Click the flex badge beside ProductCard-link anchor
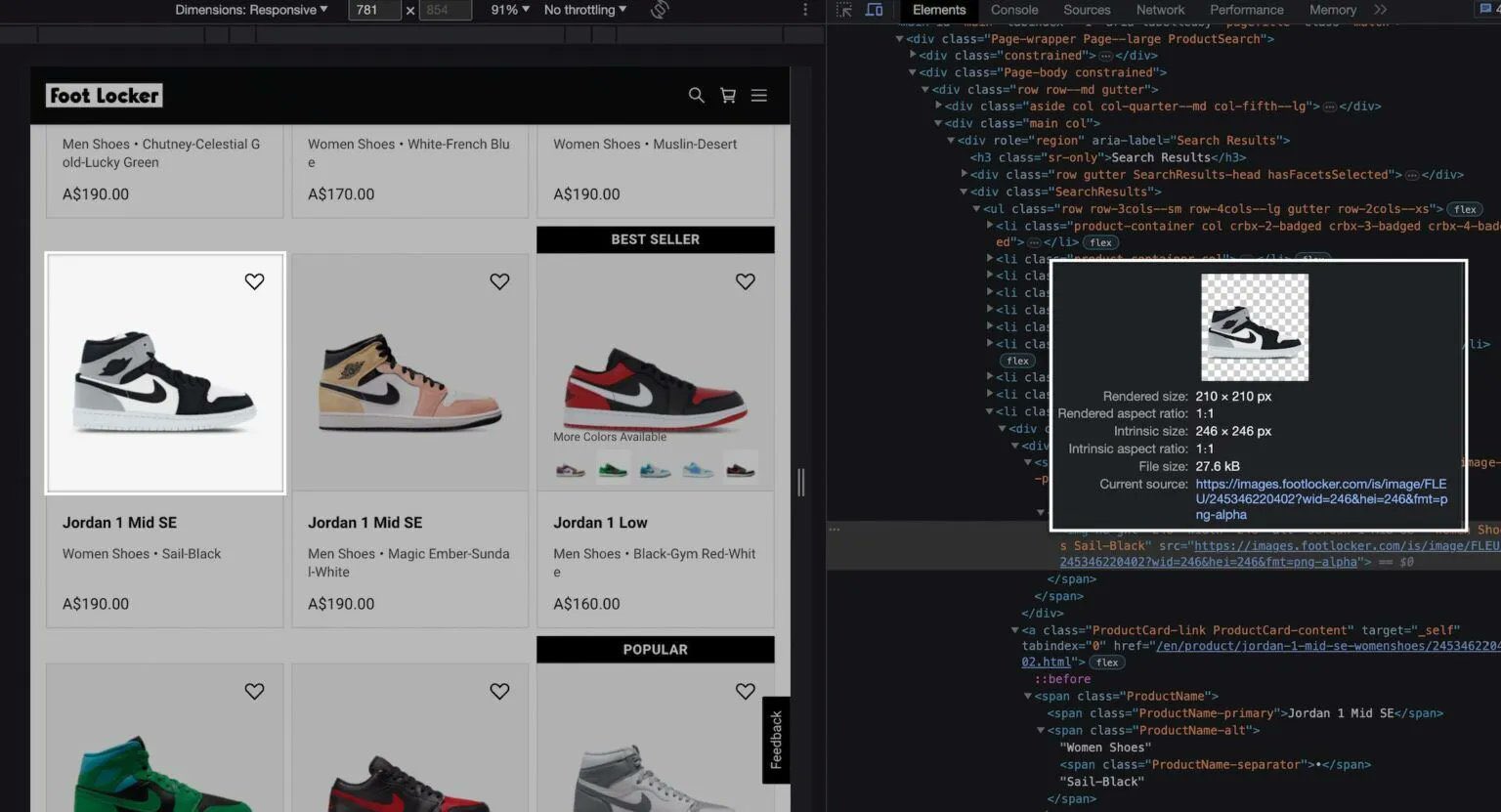 pyautogui.click(x=1107, y=662)
